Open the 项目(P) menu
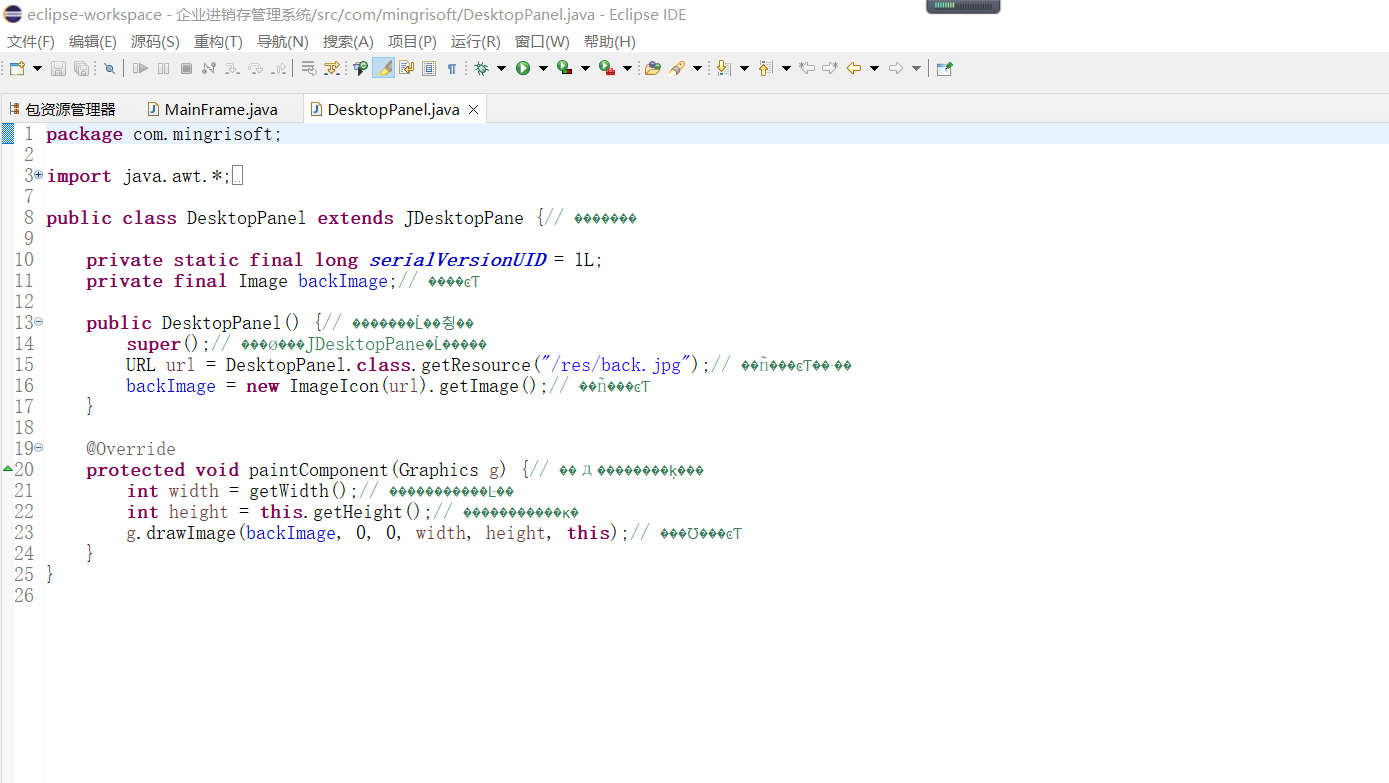The height and width of the screenshot is (783, 1389). [x=412, y=42]
